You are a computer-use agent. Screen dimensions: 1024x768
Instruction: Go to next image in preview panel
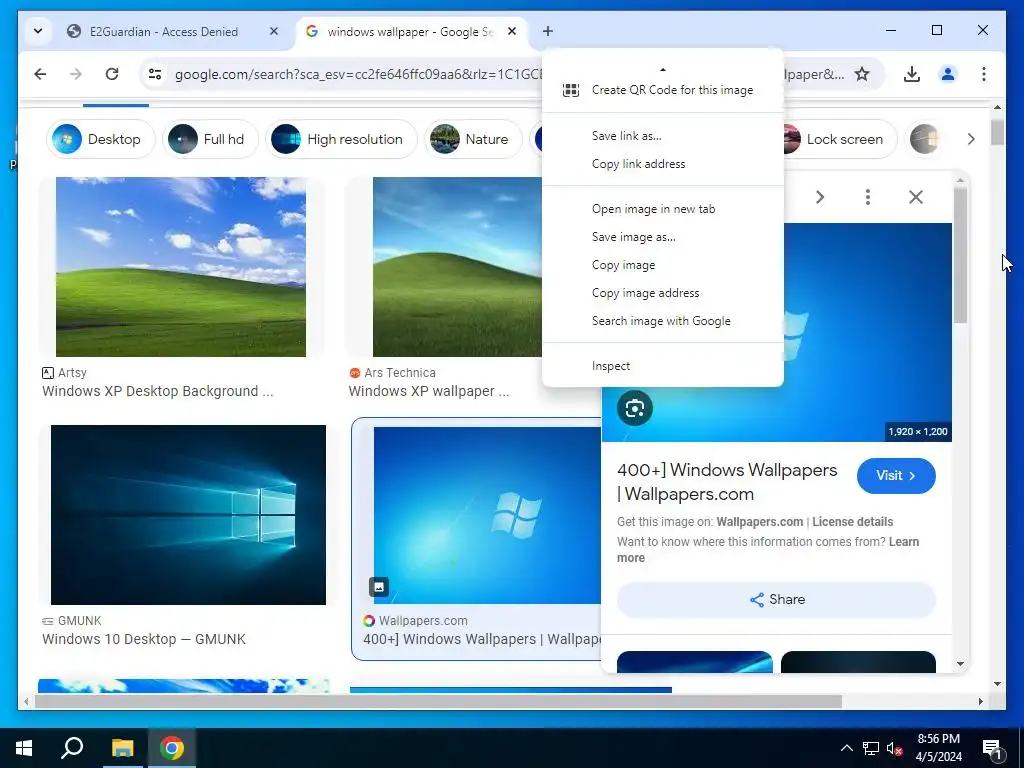pos(820,197)
